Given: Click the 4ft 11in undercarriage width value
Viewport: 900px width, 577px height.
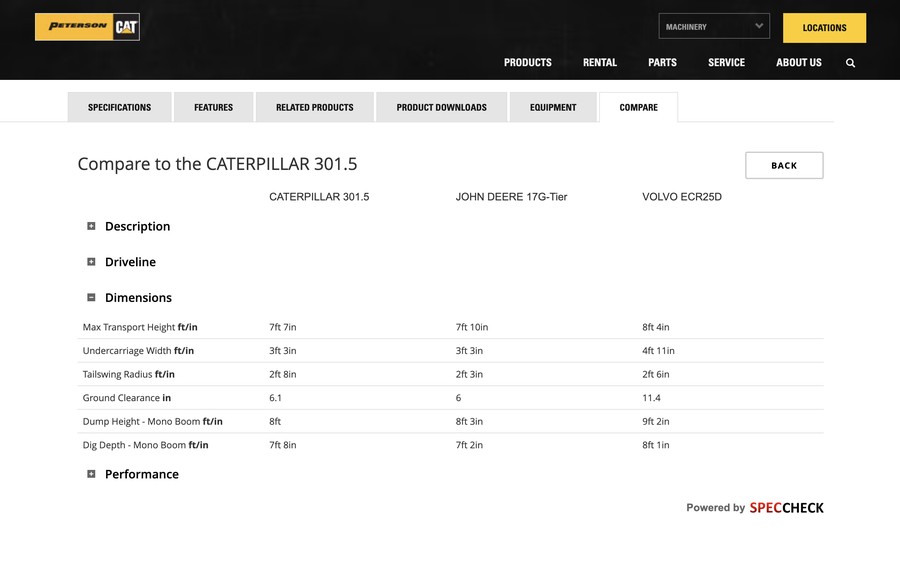Looking at the screenshot, I should 658,351.
